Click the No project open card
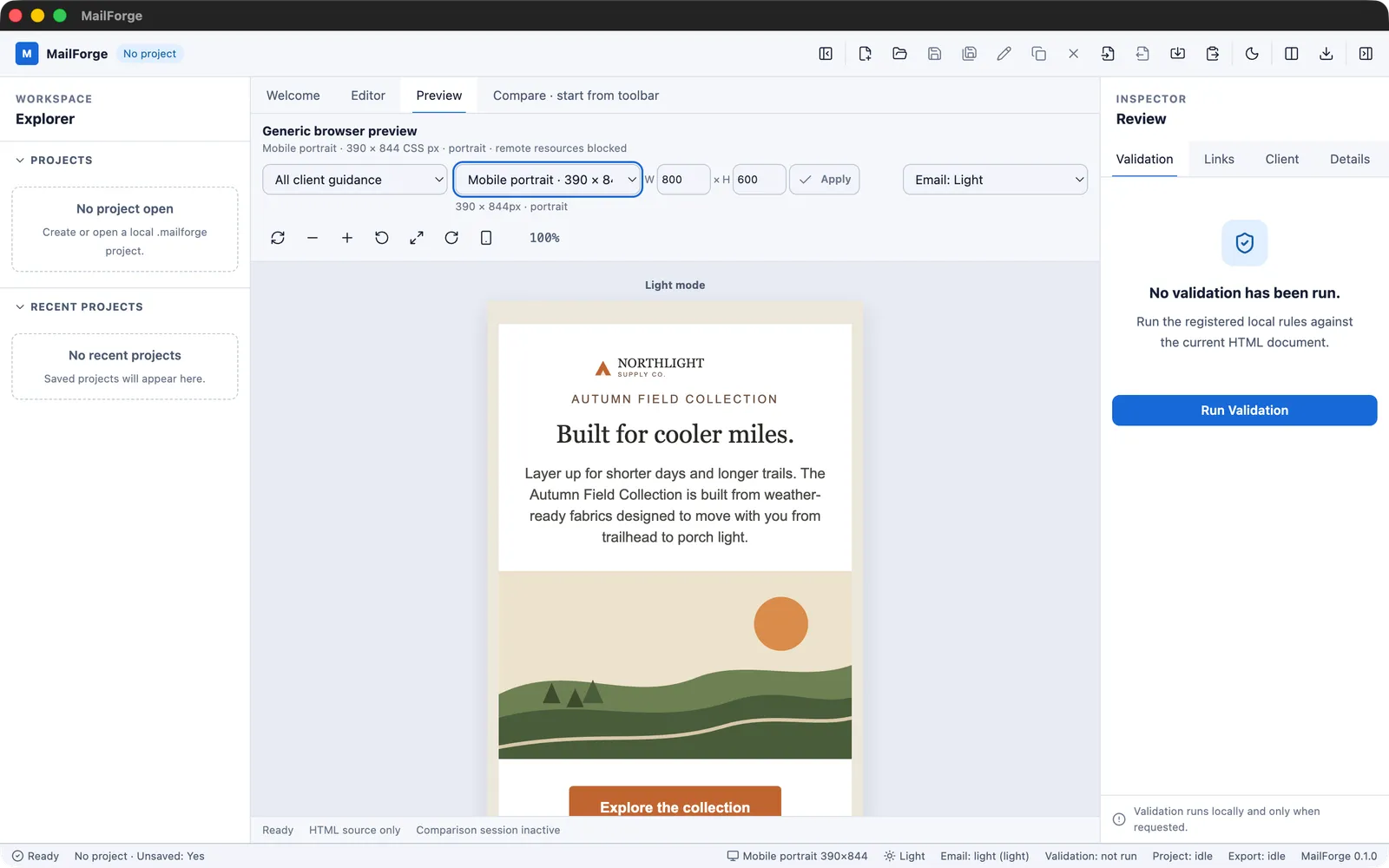 tap(125, 229)
